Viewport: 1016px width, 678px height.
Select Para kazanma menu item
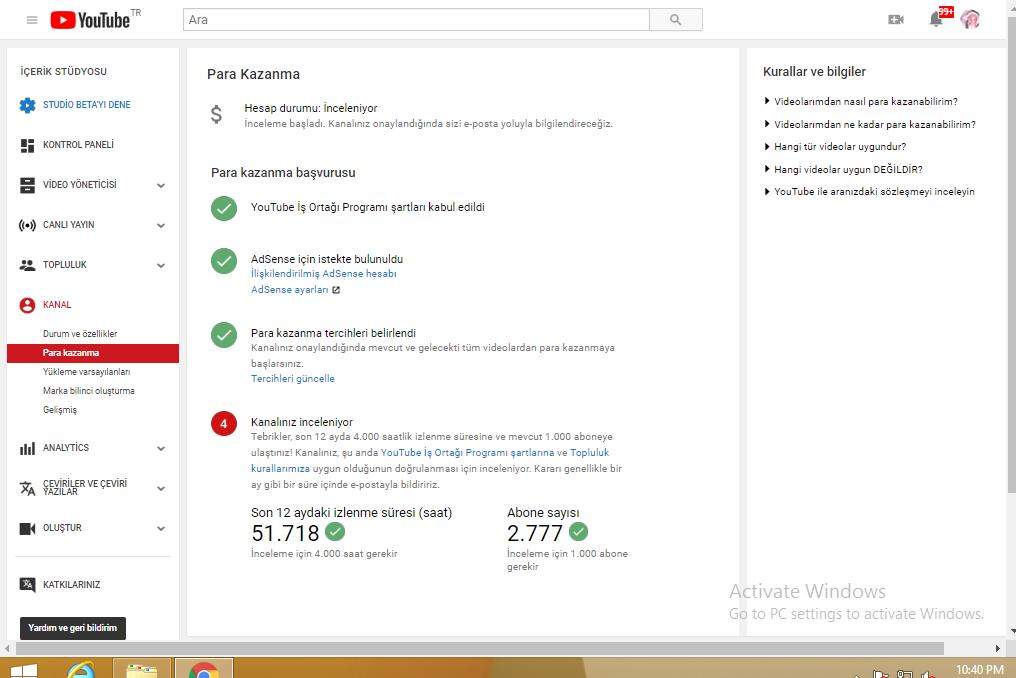[93, 353]
